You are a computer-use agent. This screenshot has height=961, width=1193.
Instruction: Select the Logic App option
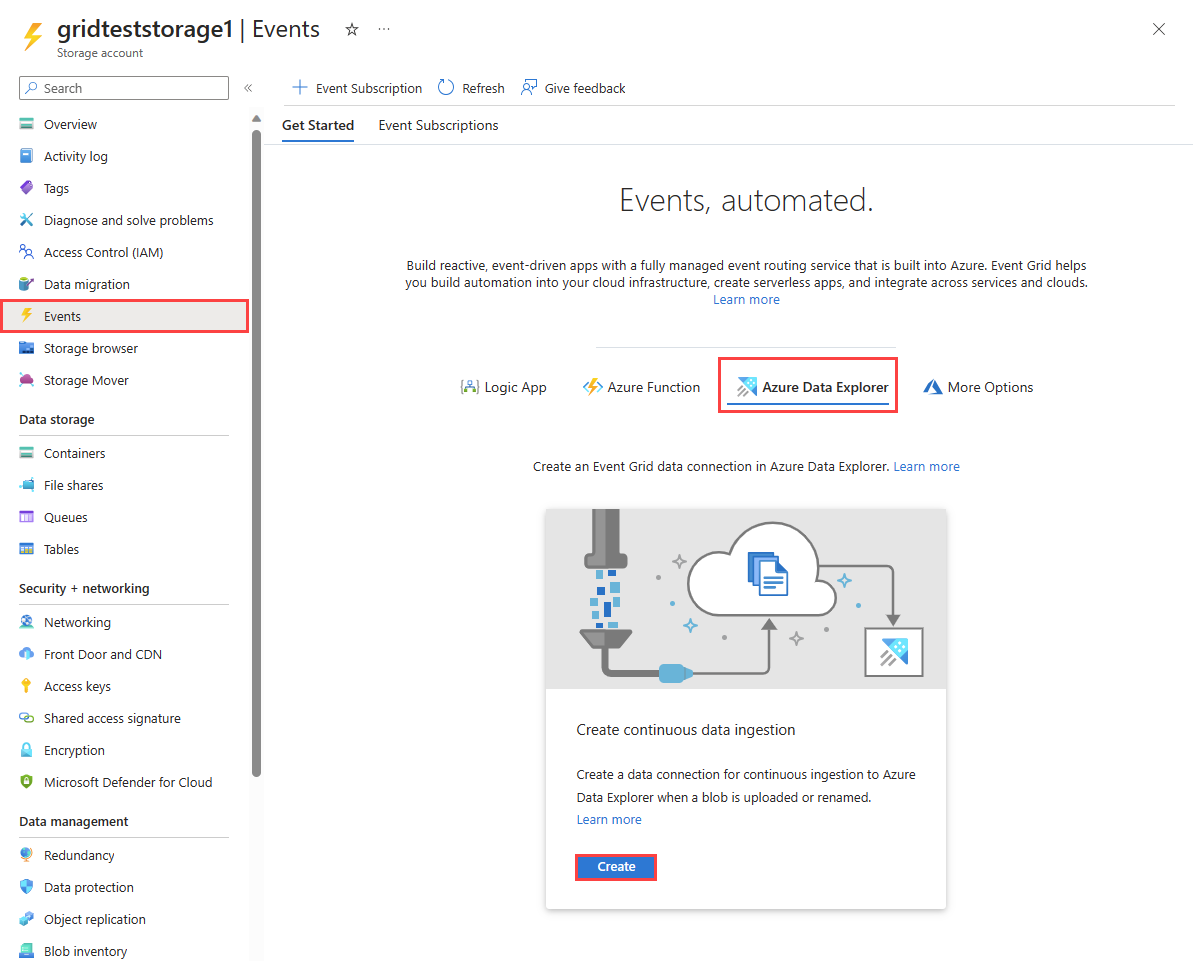pos(504,387)
